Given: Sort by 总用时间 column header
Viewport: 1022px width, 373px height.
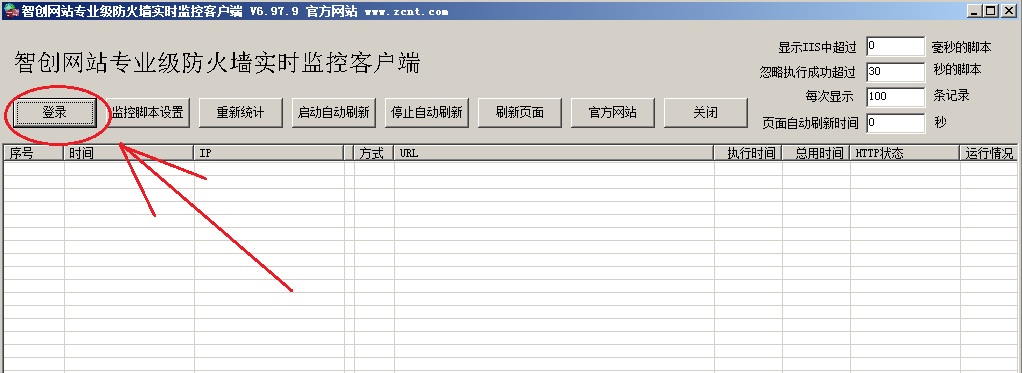Looking at the screenshot, I should point(816,153).
